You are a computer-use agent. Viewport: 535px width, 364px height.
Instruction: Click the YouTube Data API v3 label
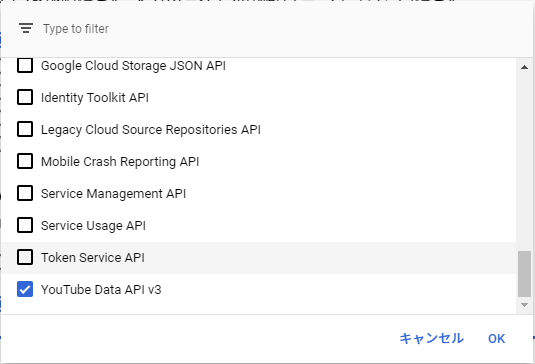click(101, 290)
